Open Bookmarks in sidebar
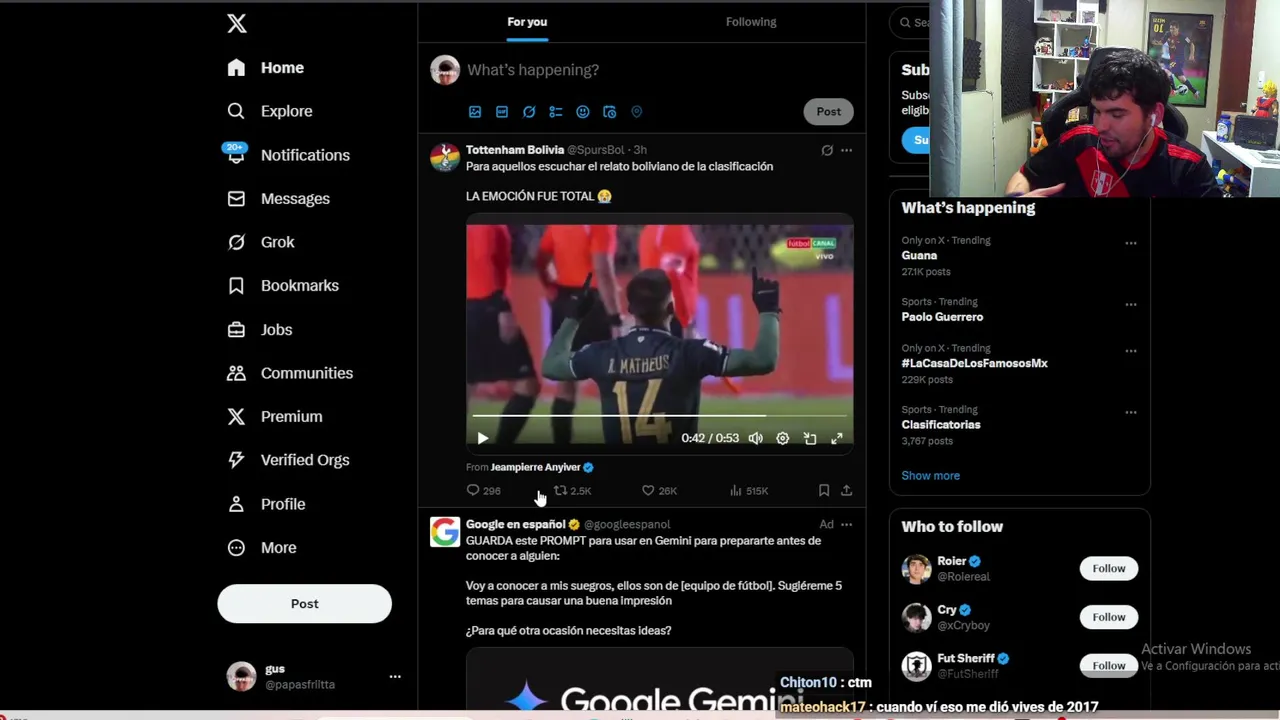Image resolution: width=1280 pixels, height=720 pixels. (282, 286)
